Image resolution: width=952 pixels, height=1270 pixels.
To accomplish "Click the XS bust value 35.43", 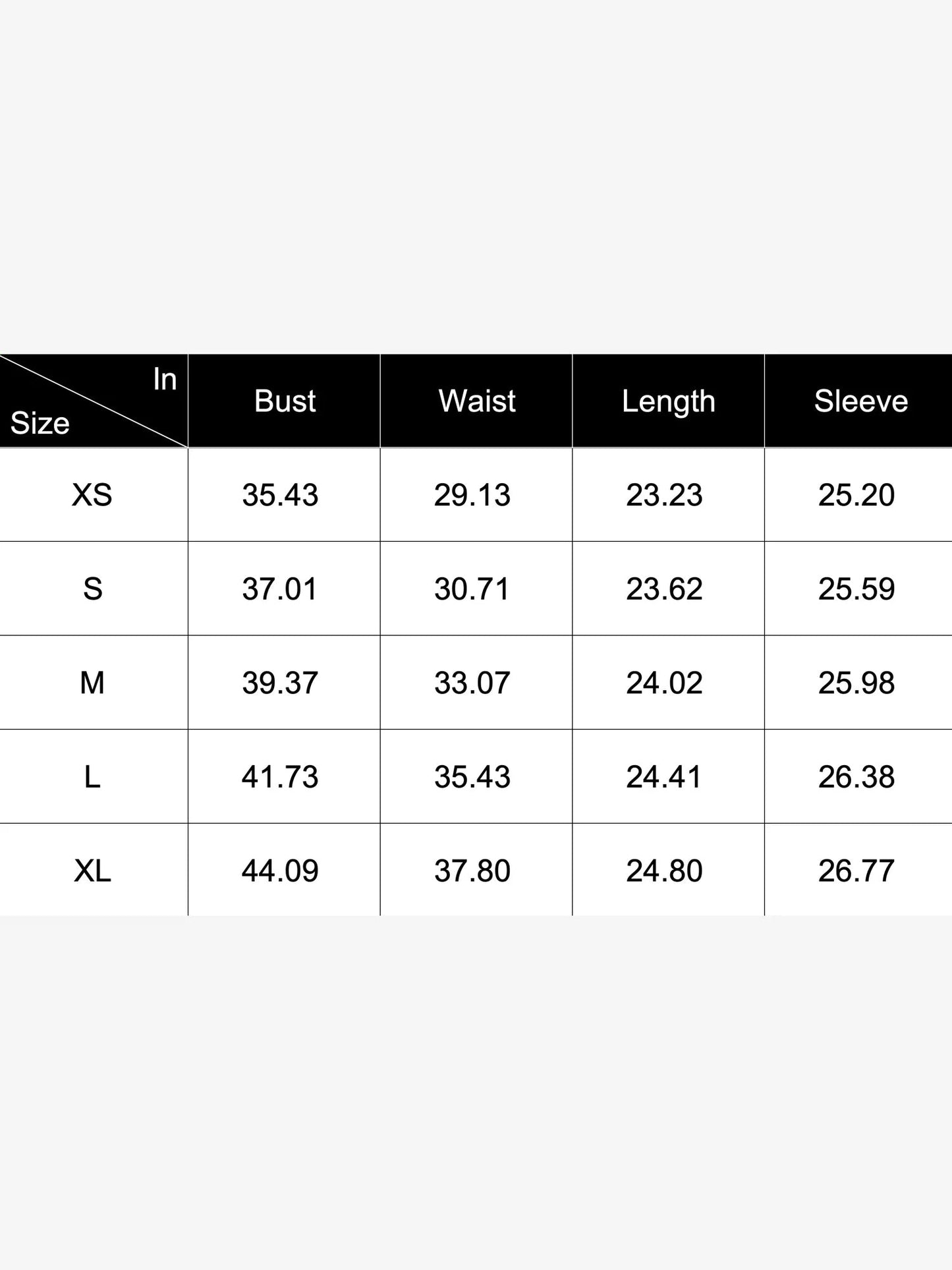I will (x=280, y=495).
